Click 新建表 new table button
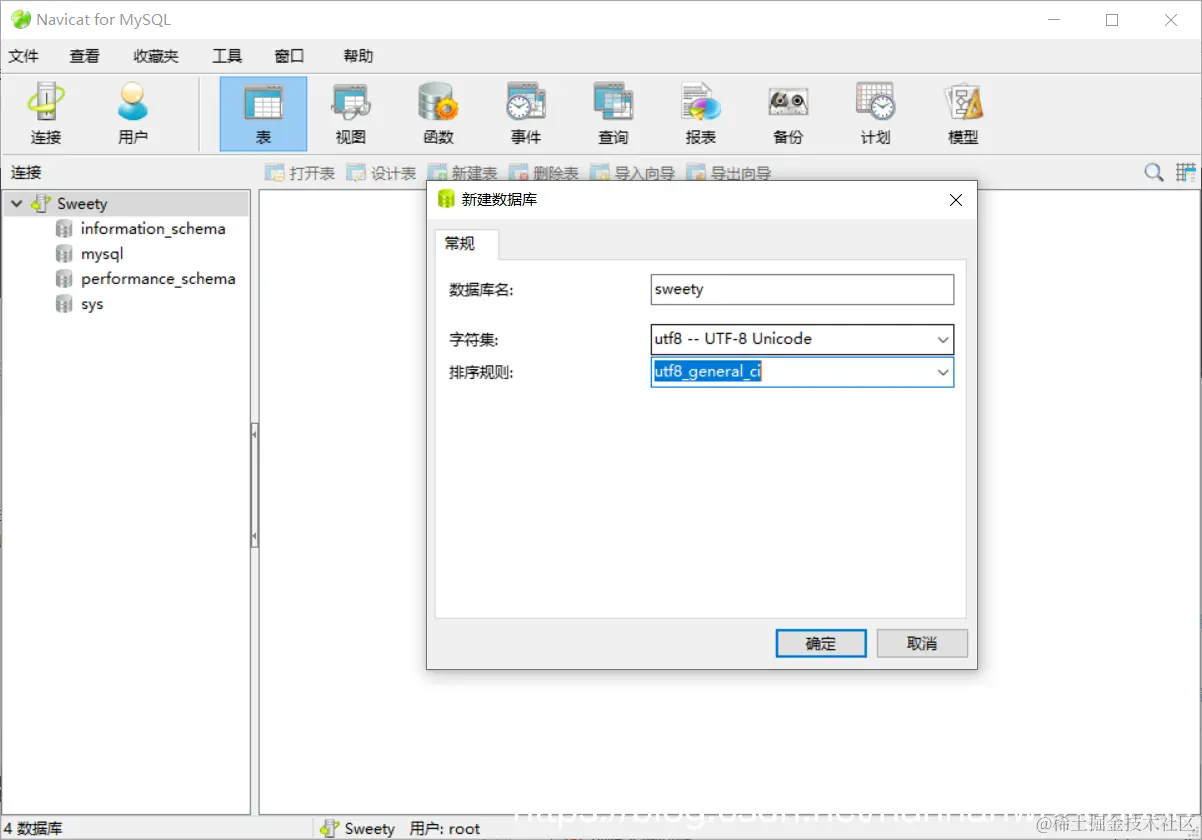This screenshot has height=840, width=1202. coord(462,173)
